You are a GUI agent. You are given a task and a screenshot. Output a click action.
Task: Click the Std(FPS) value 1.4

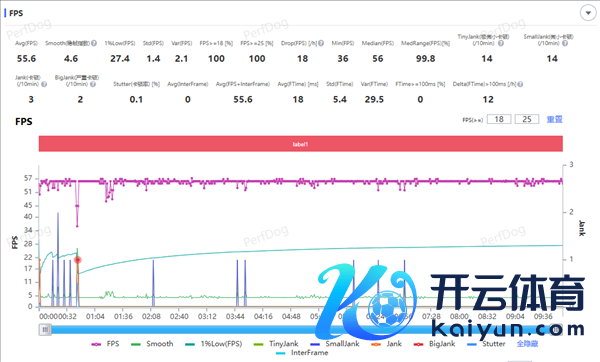click(x=153, y=59)
